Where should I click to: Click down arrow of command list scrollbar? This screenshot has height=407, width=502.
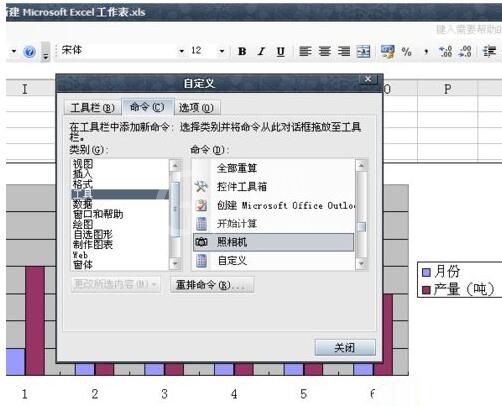tap(361, 264)
